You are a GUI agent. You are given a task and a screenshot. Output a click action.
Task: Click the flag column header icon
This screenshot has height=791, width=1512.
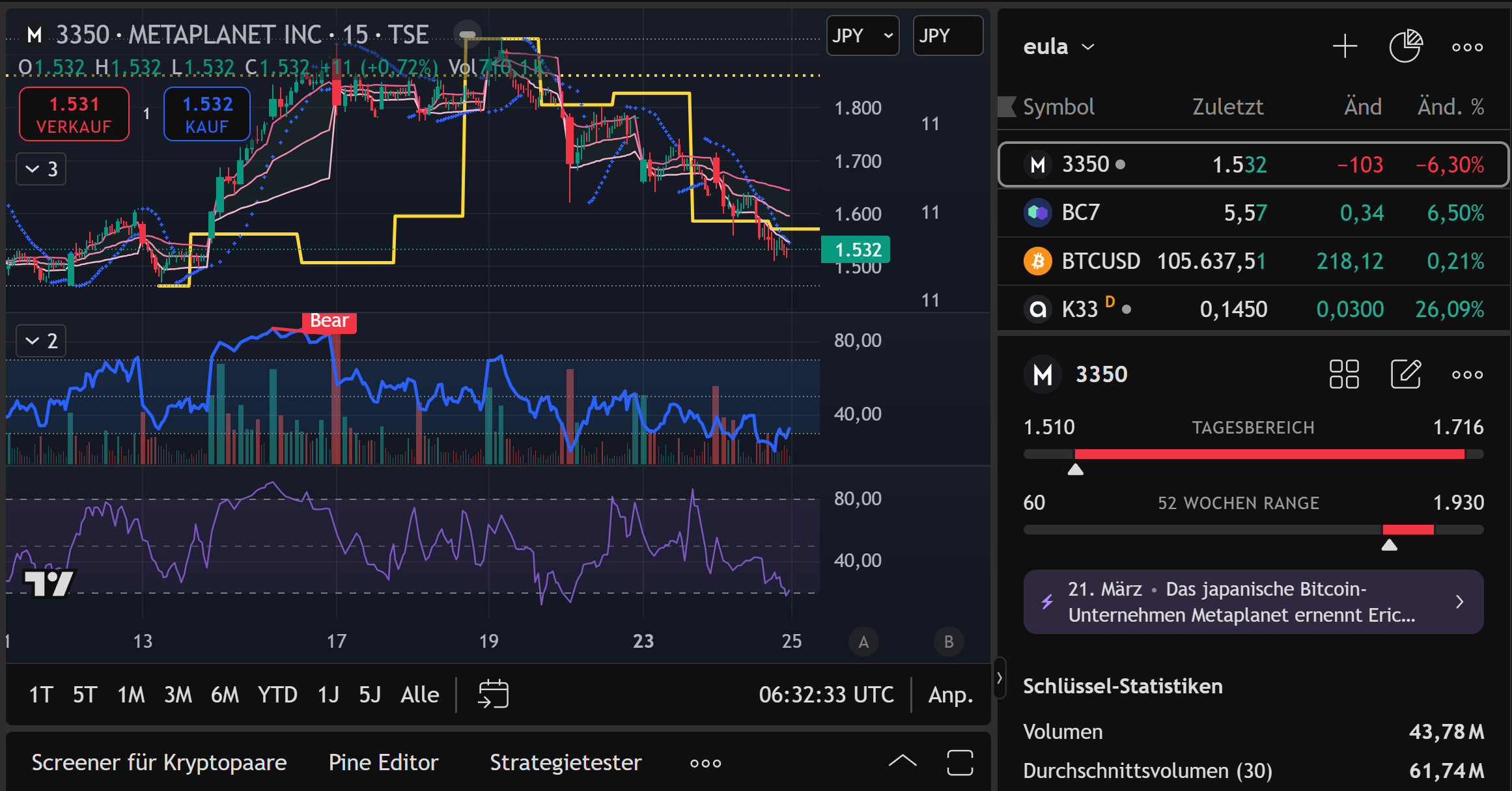point(1007,107)
